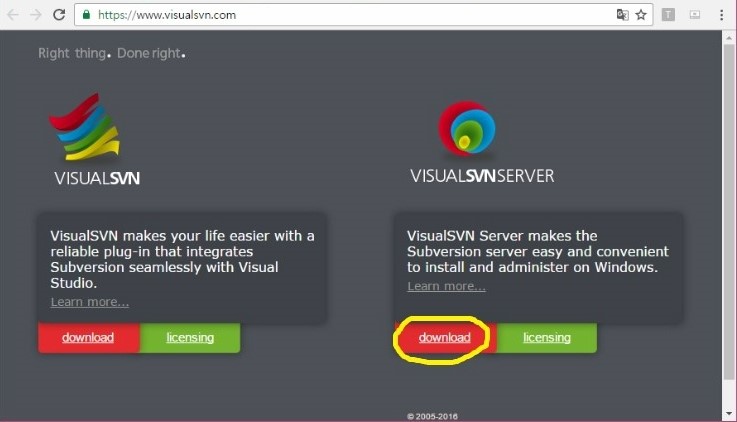Open the translate page icon
This screenshot has width=737, height=422.
(622, 15)
